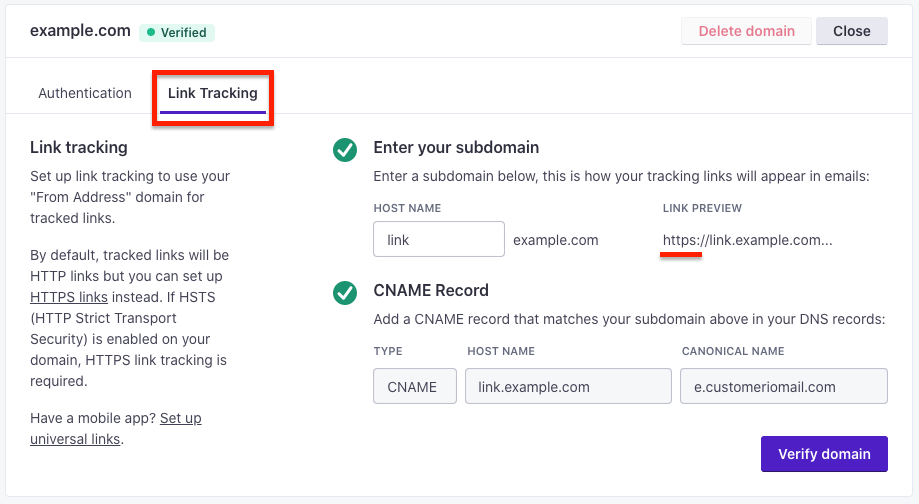Image resolution: width=919 pixels, height=504 pixels.
Task: Click the e.customeriomail.com canonical name field
Action: coord(784,386)
